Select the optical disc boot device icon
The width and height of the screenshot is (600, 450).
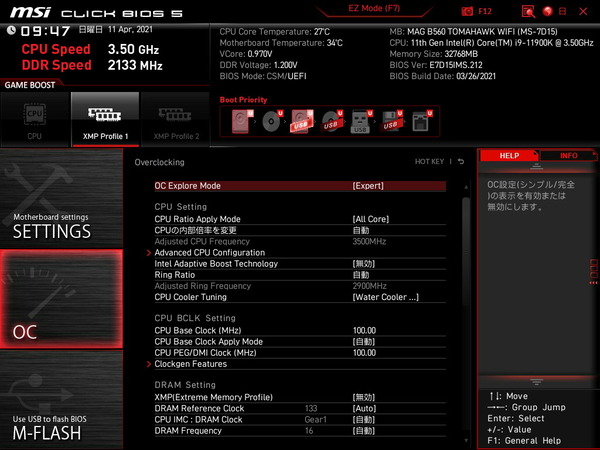tap(272, 121)
